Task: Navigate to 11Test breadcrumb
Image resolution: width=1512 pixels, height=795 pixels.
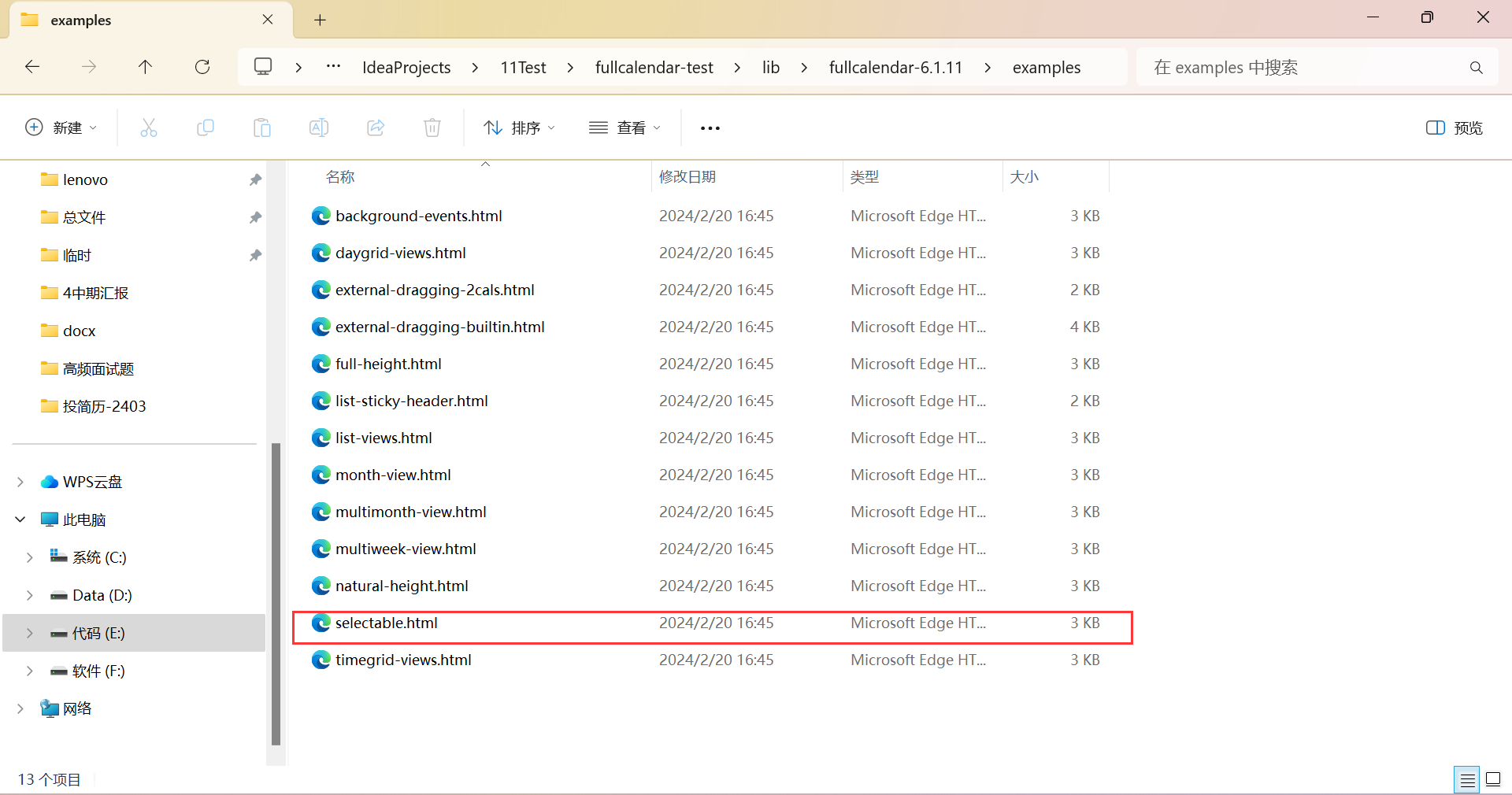Action: [523, 68]
